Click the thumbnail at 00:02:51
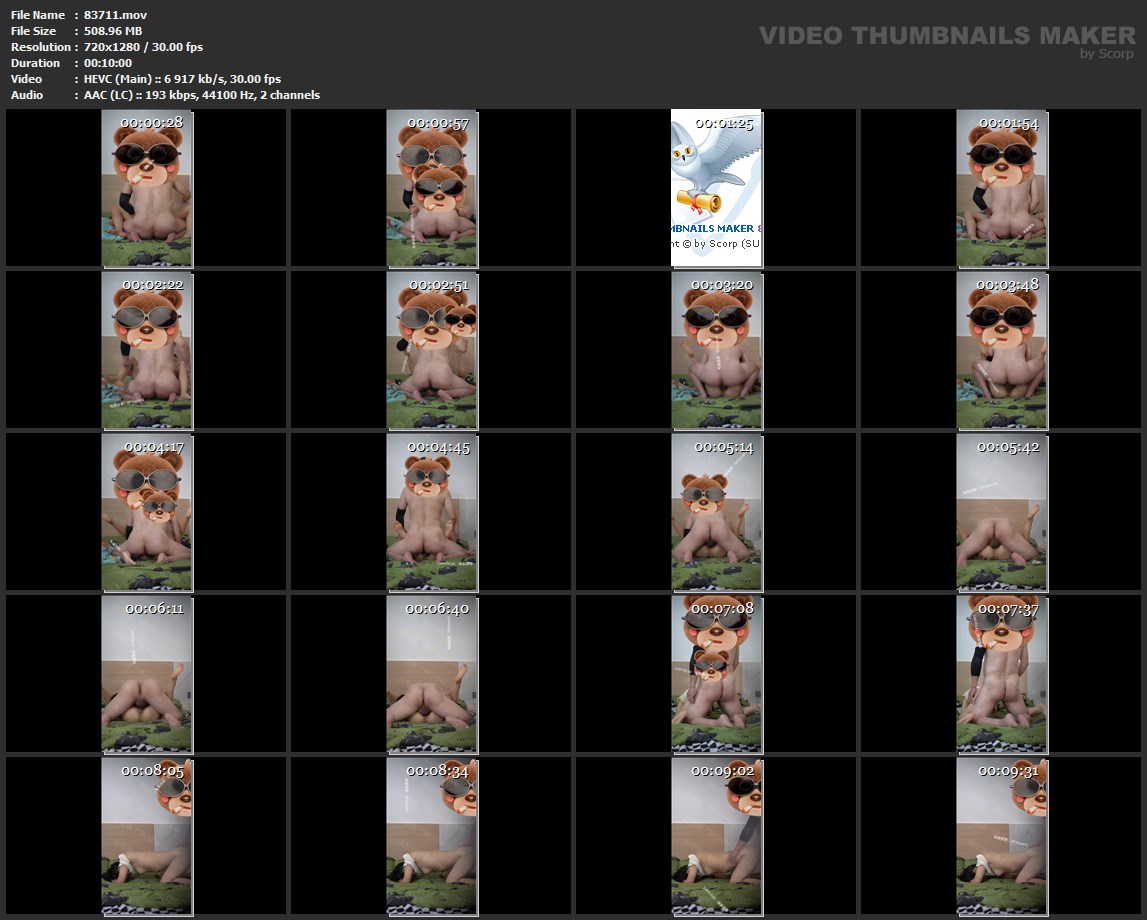 point(432,350)
